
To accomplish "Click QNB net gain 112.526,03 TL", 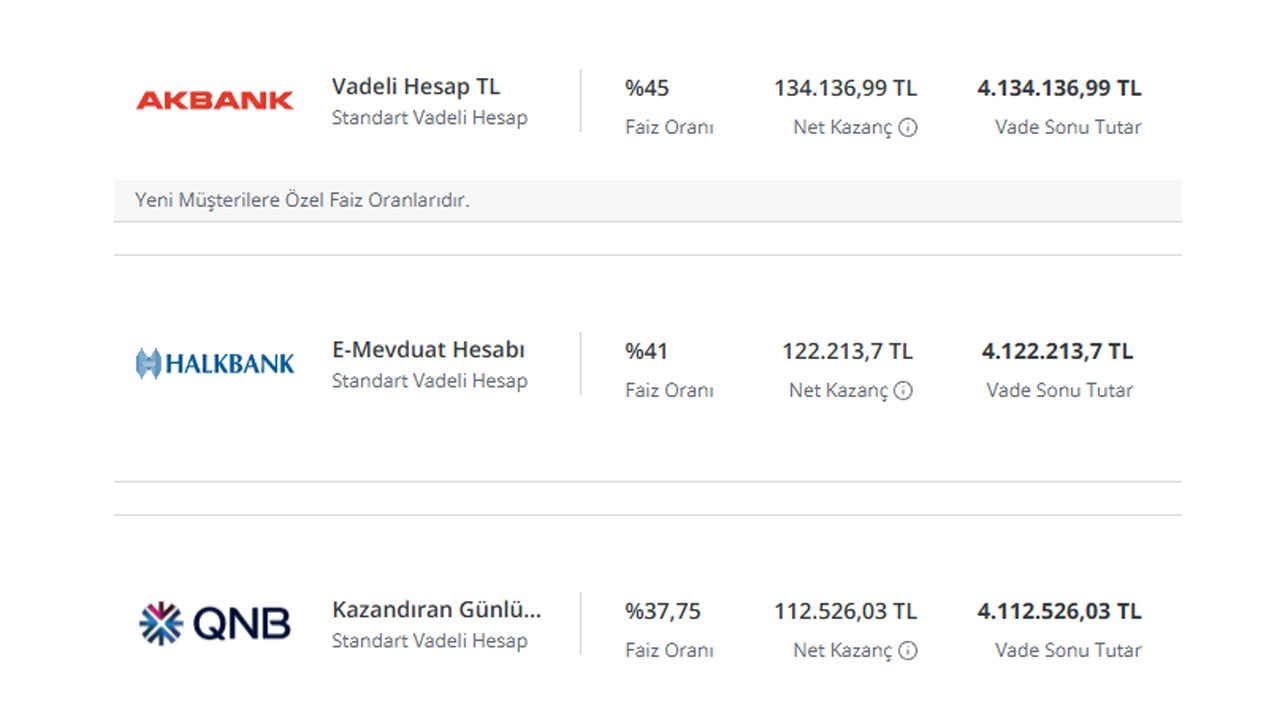I will point(845,611).
